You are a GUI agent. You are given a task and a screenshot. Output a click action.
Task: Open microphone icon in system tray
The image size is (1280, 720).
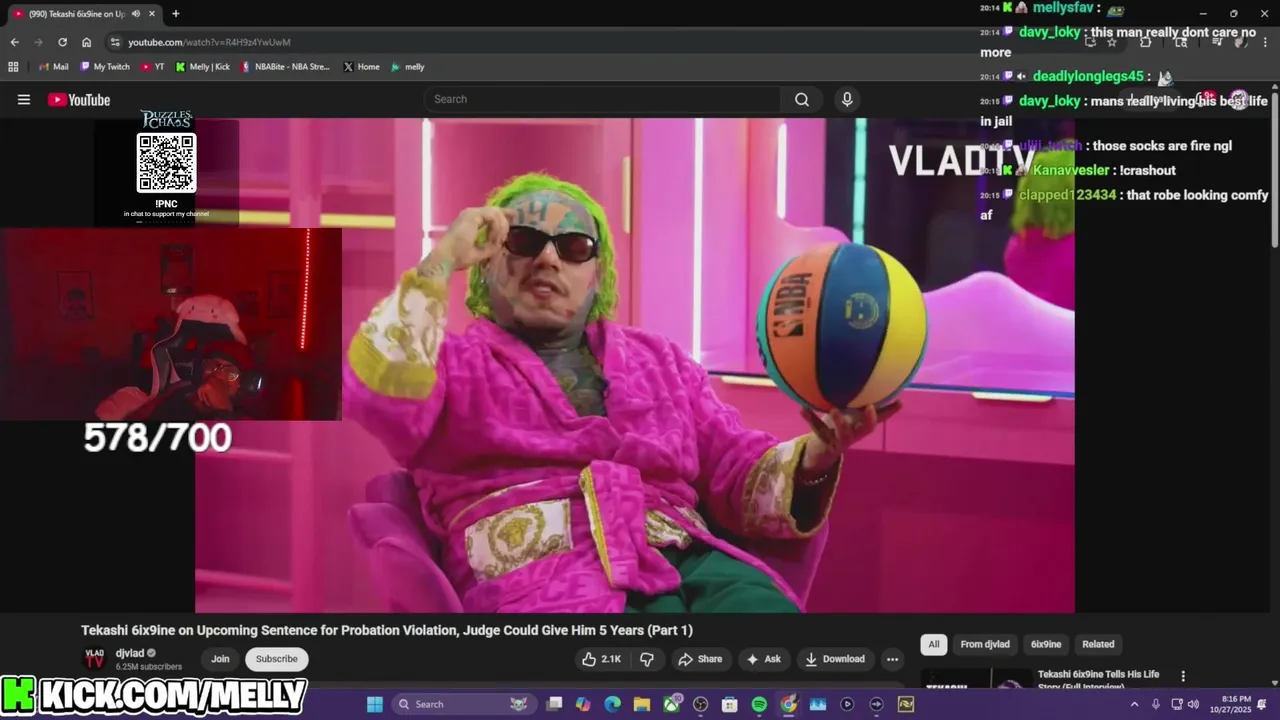pyautogui.click(x=1156, y=704)
